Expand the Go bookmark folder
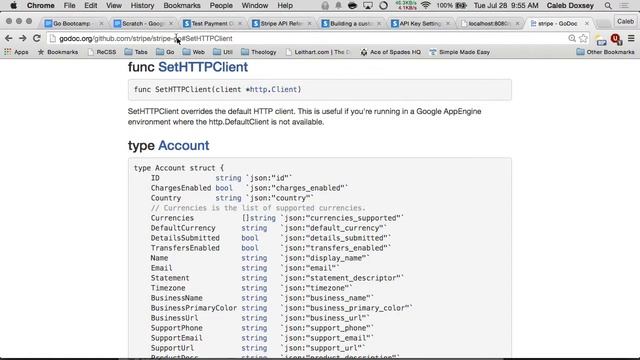 point(165,52)
